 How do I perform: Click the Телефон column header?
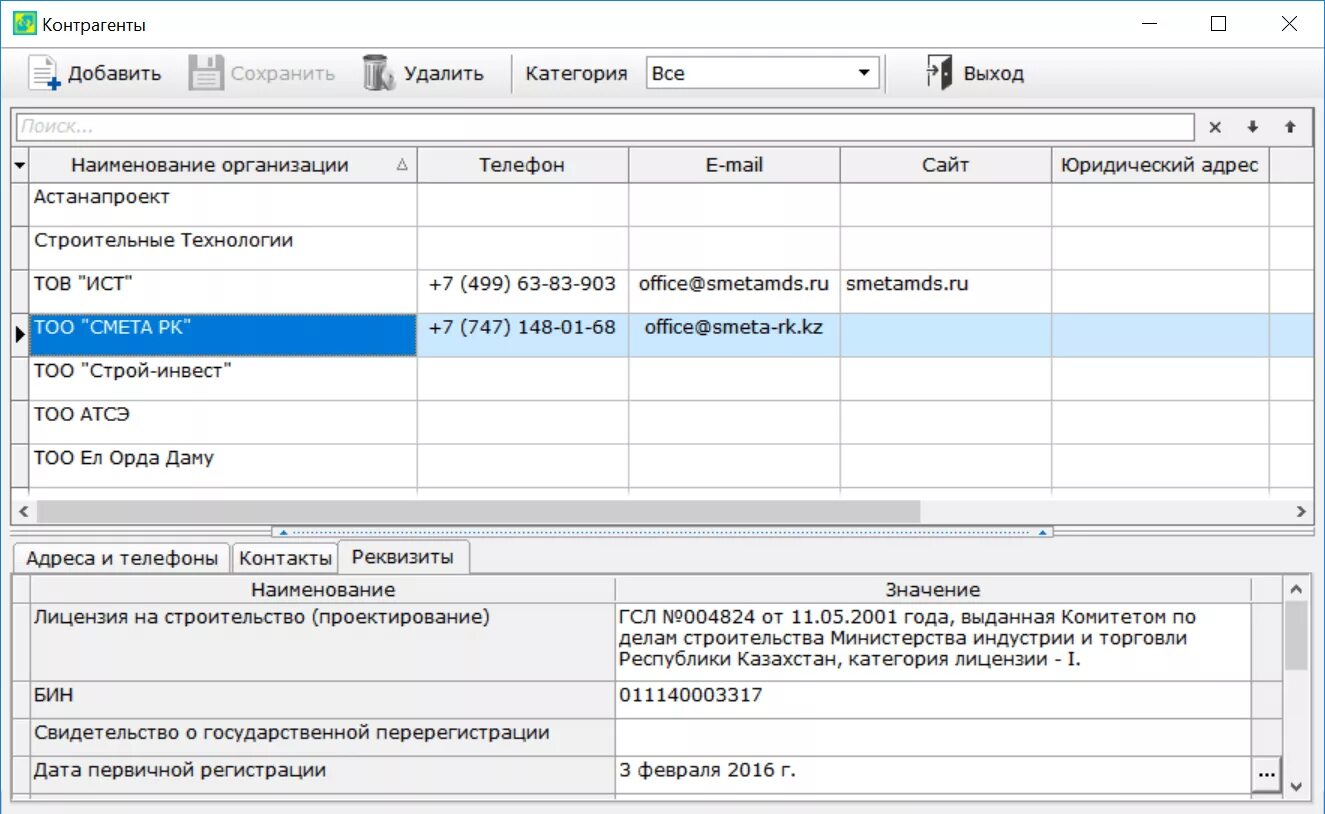[522, 165]
